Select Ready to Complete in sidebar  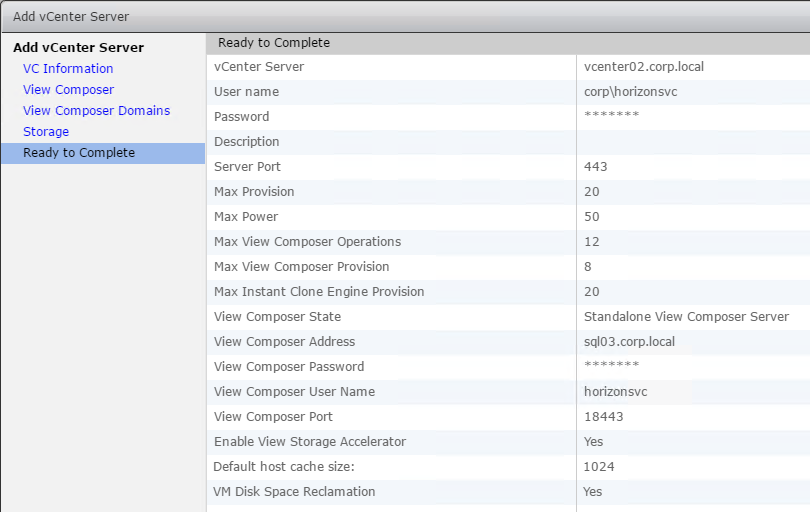click(x=103, y=153)
